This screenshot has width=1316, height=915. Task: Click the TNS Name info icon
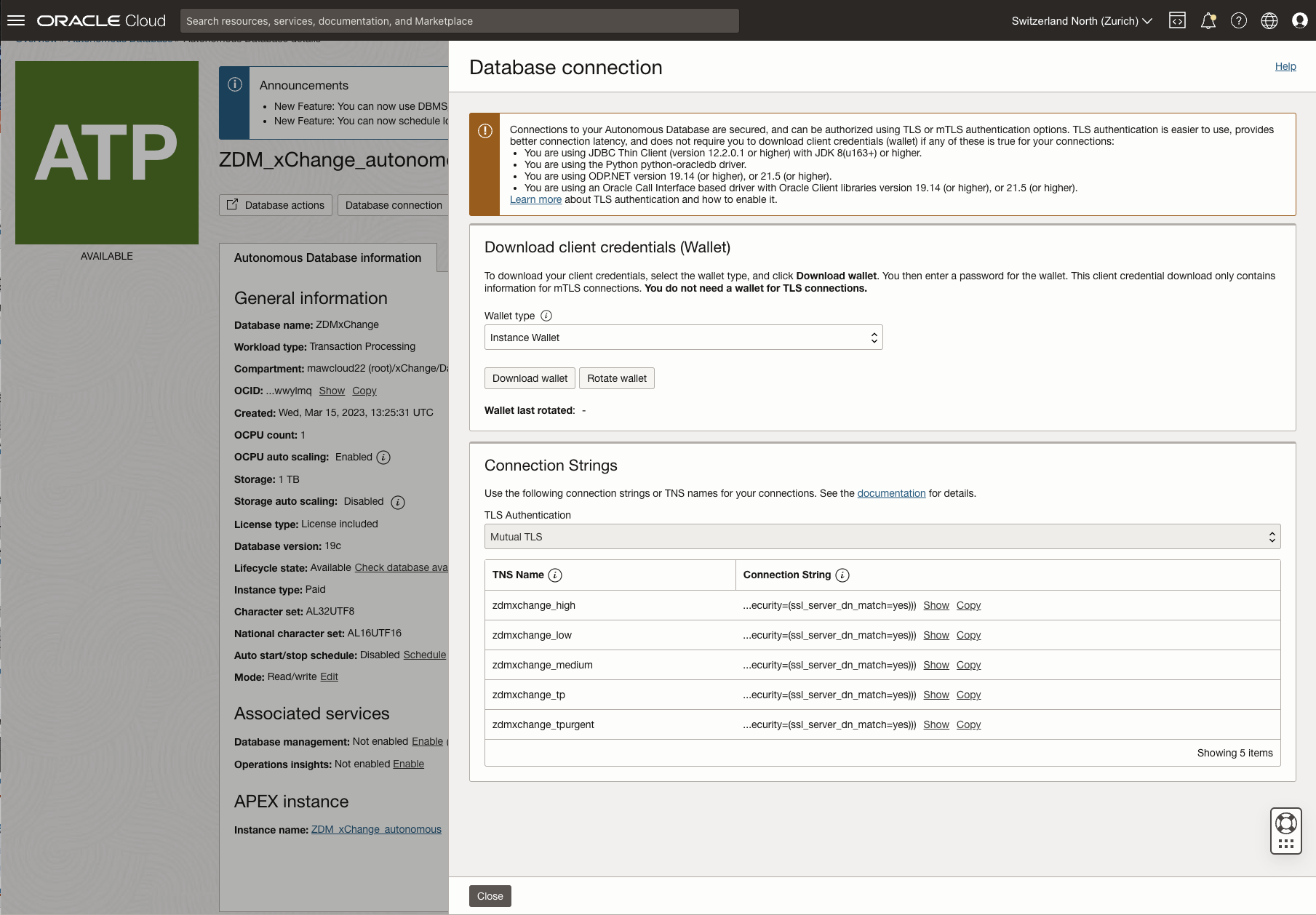coord(555,575)
